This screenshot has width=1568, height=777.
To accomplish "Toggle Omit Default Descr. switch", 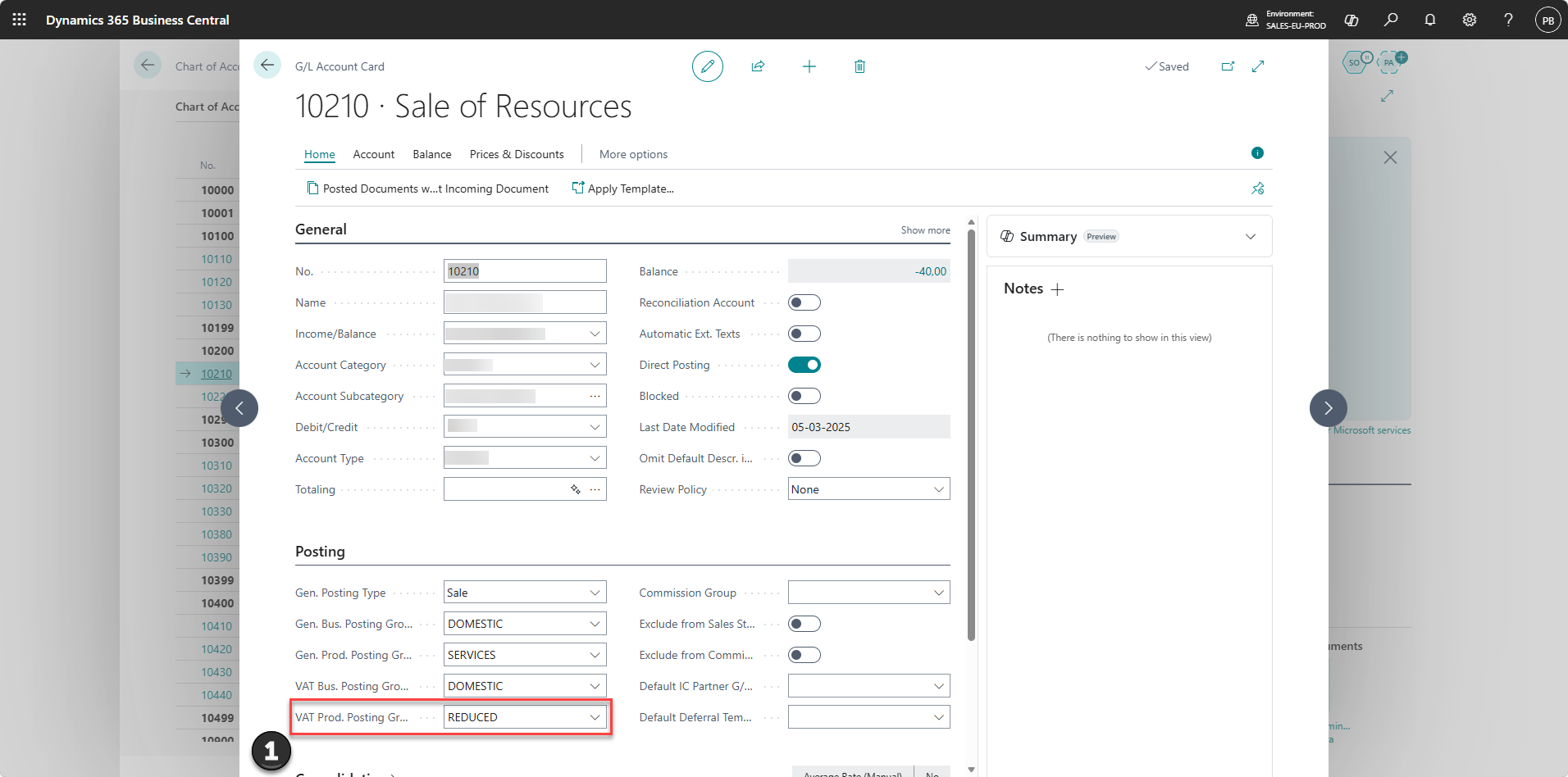I will 805,458.
